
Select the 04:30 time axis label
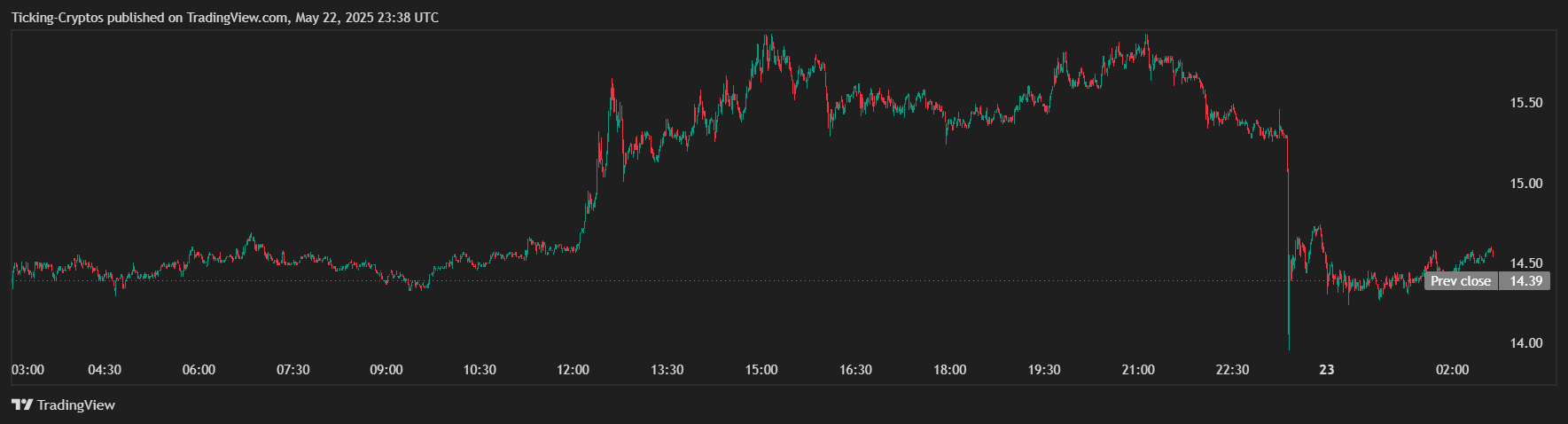tap(105, 370)
